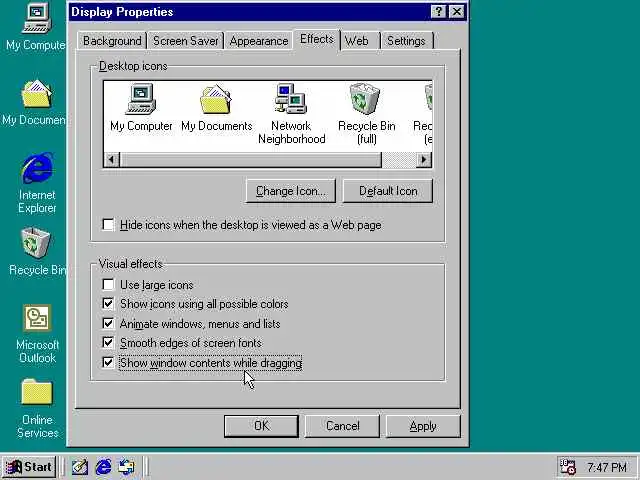
Task: Click the icon list horizontal scrollbar thumb
Action: (250, 159)
